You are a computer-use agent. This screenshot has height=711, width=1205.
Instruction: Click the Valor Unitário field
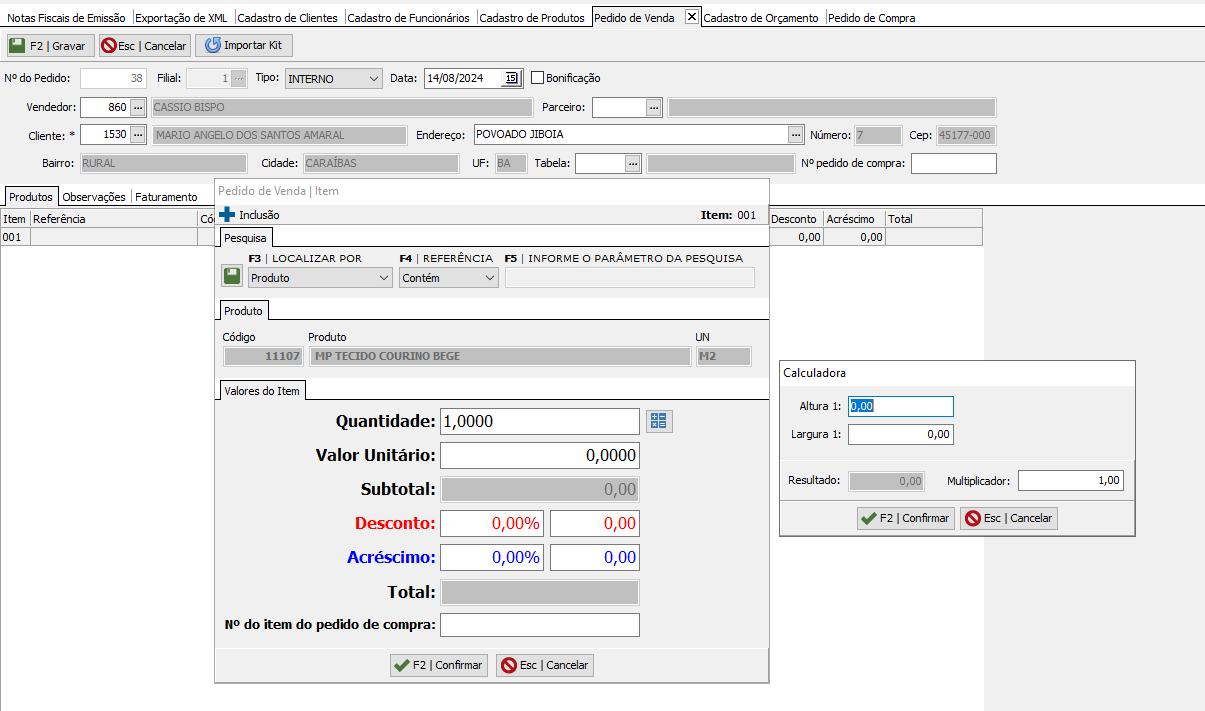pos(539,456)
